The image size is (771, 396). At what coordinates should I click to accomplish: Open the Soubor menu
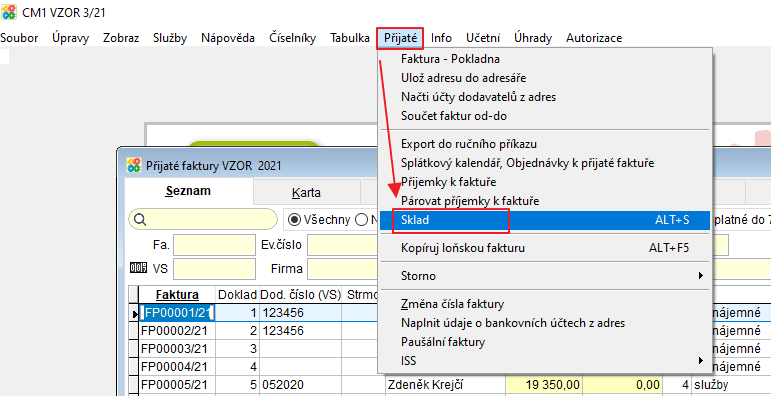[x=19, y=38]
